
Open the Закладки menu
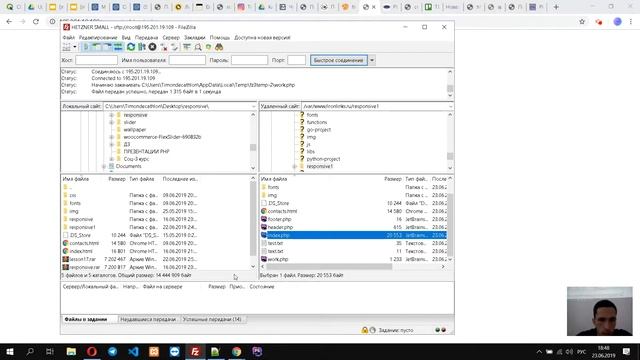coord(195,38)
